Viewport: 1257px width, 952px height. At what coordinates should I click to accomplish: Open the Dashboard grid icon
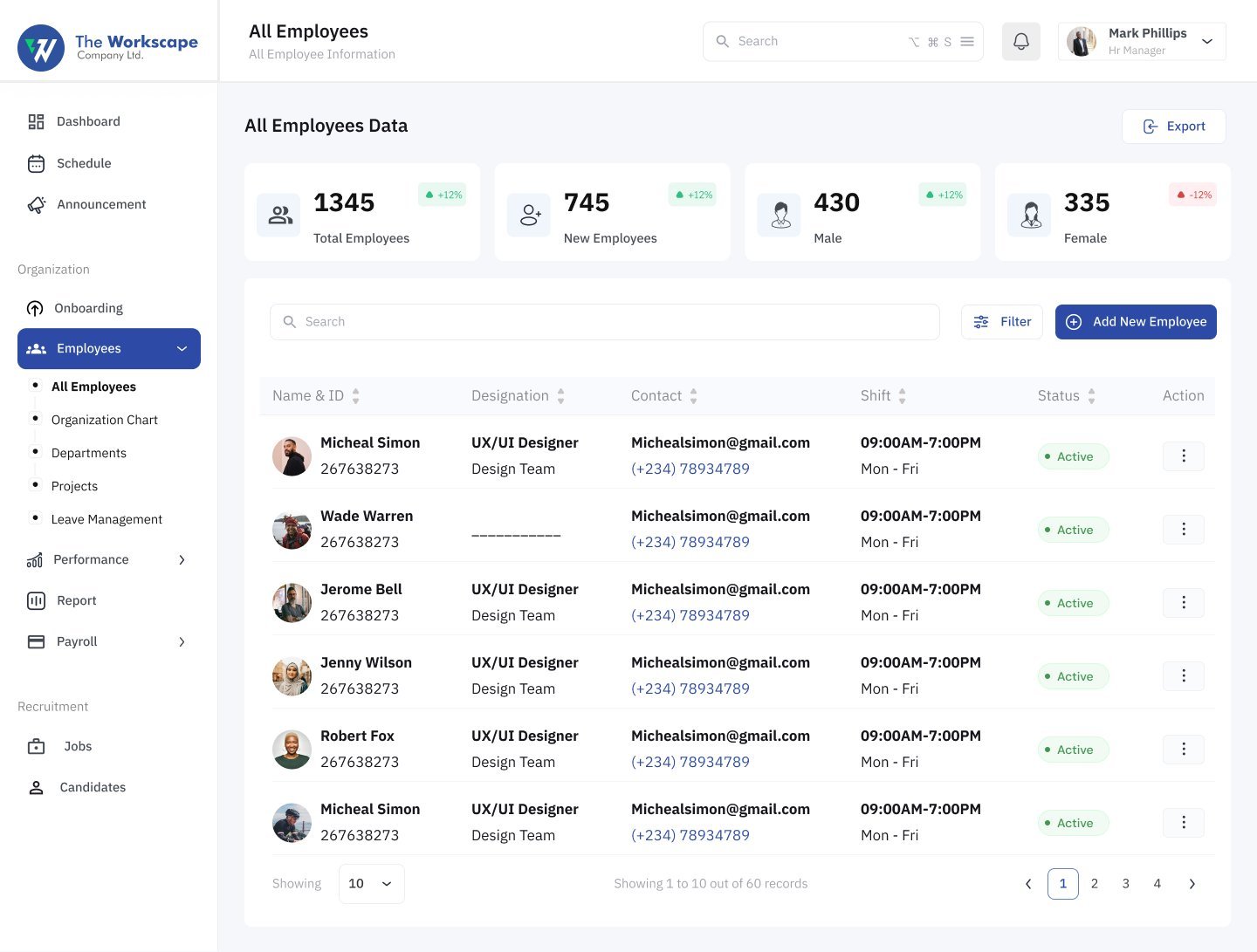point(36,121)
